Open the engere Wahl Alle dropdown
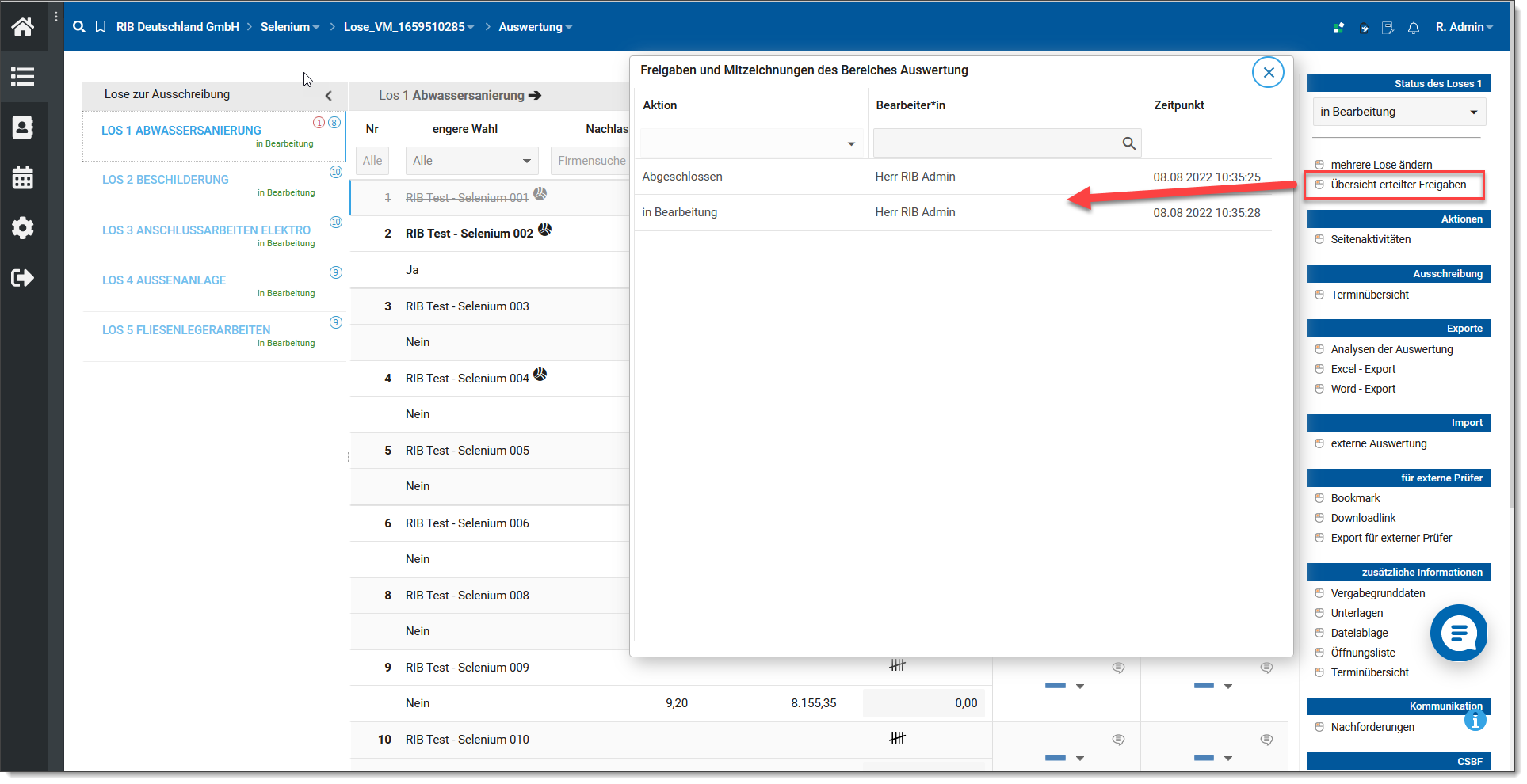 click(x=471, y=161)
